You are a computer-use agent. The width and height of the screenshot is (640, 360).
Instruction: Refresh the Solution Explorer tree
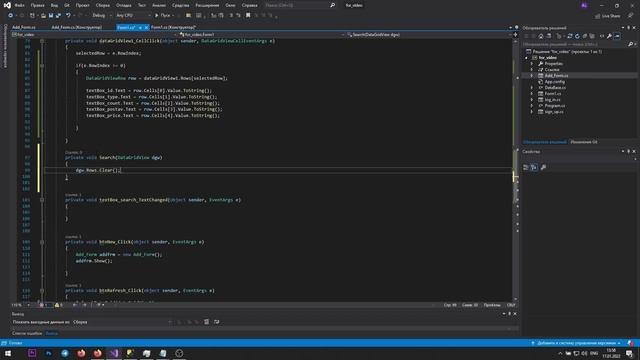tap(577, 36)
